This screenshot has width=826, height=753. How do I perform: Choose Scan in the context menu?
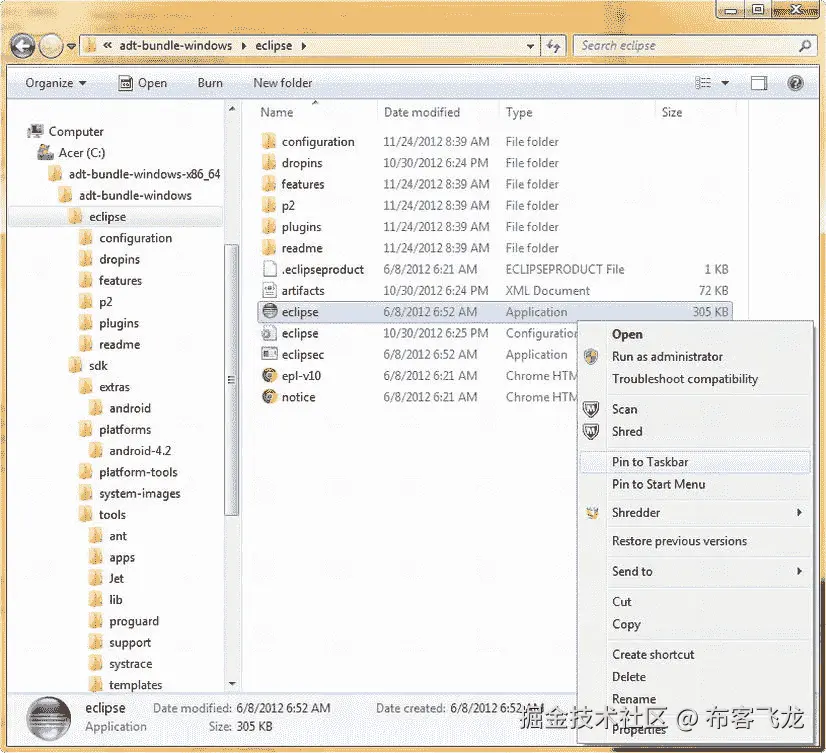tap(624, 409)
